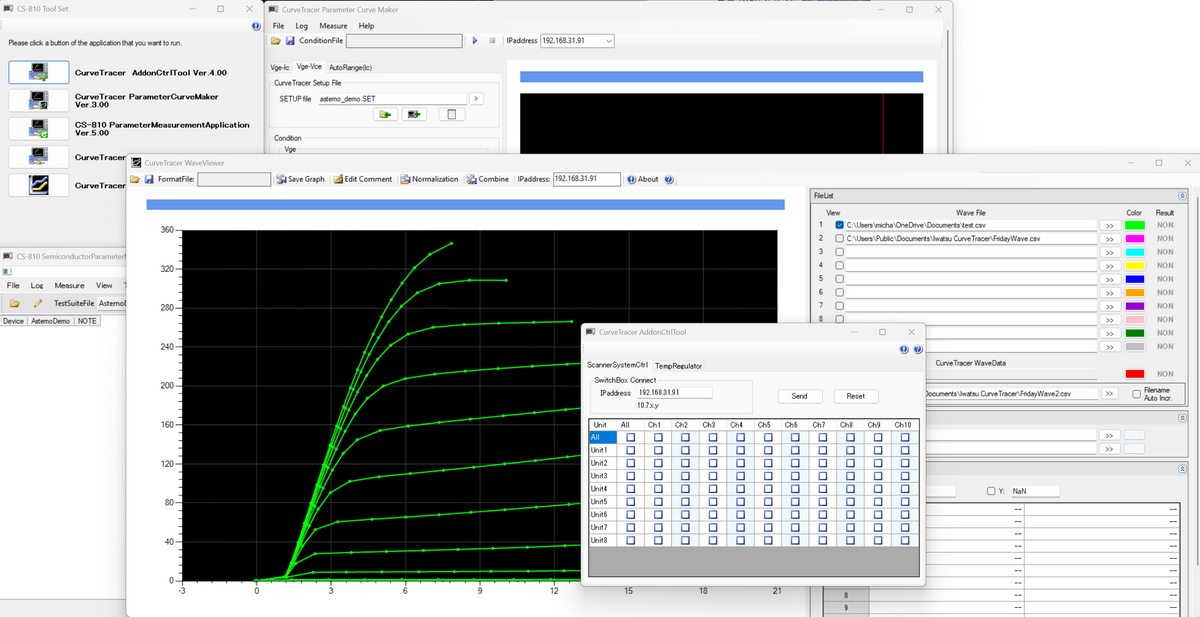This screenshot has height=617, width=1200.
Task: Click save disk icon in WaveViewer toolbar
Action: click(x=149, y=179)
